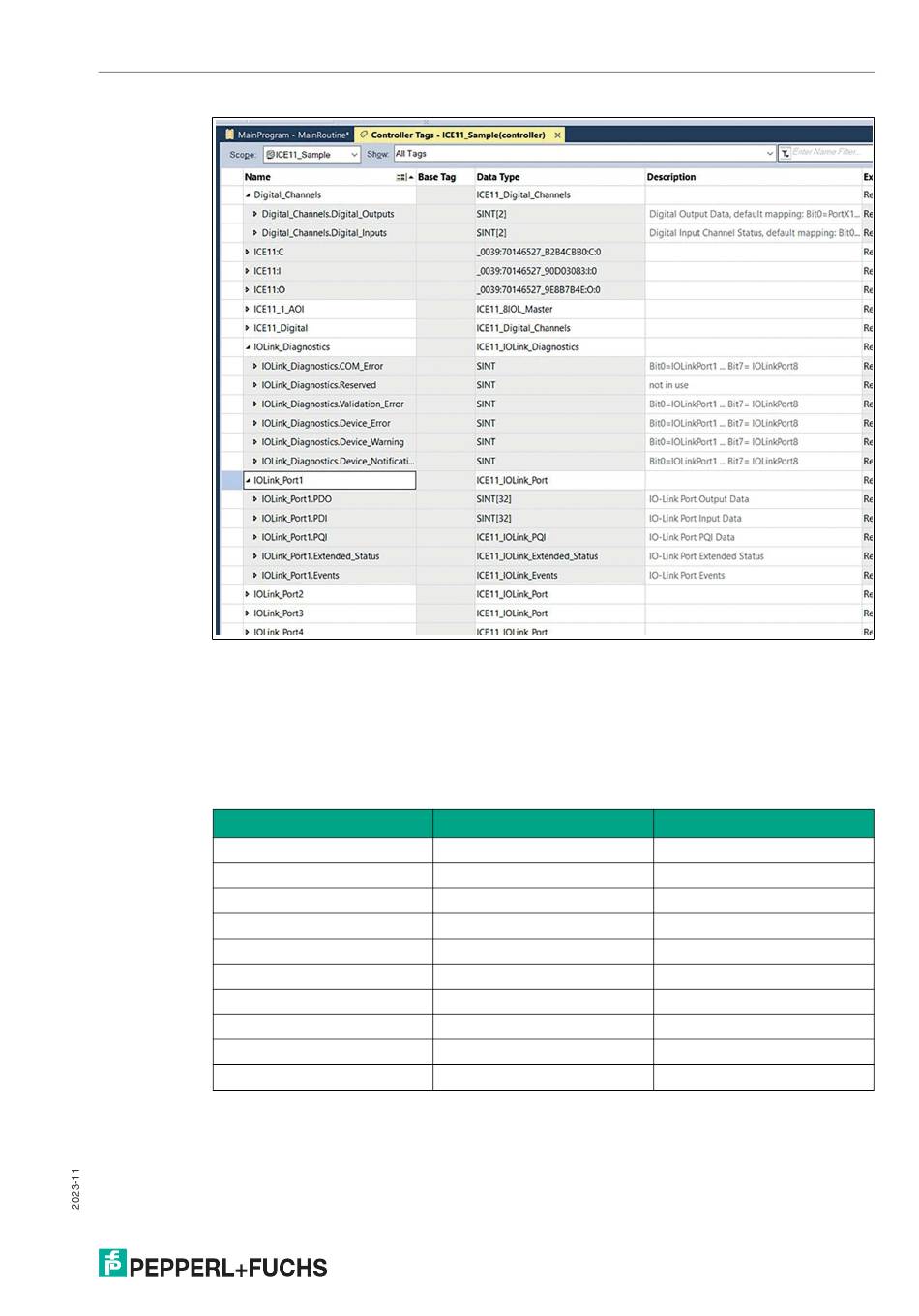919x1316 pixels.
Task: Click the name filter funnel icon
Action: point(785,153)
